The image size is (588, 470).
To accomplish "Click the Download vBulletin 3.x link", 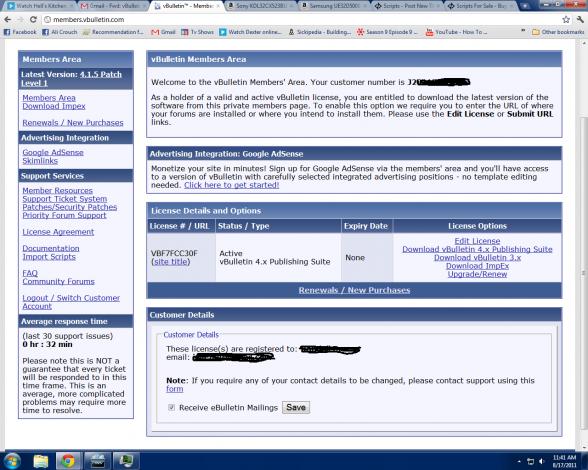I will (x=477, y=257).
